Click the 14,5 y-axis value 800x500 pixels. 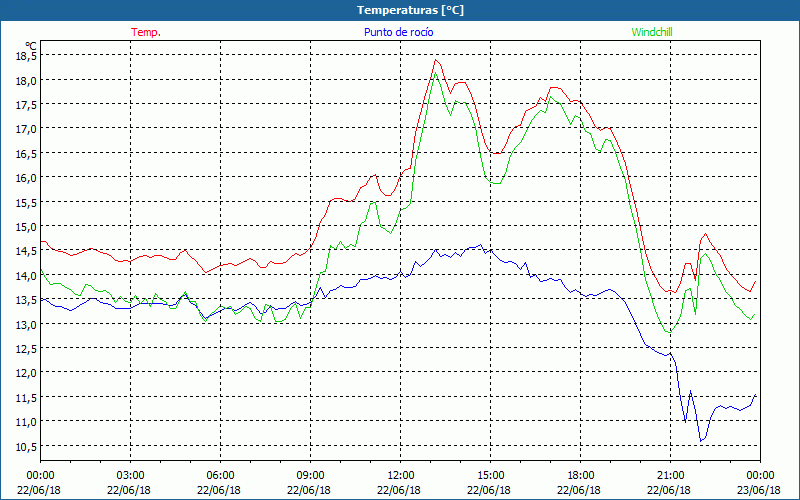[27, 251]
